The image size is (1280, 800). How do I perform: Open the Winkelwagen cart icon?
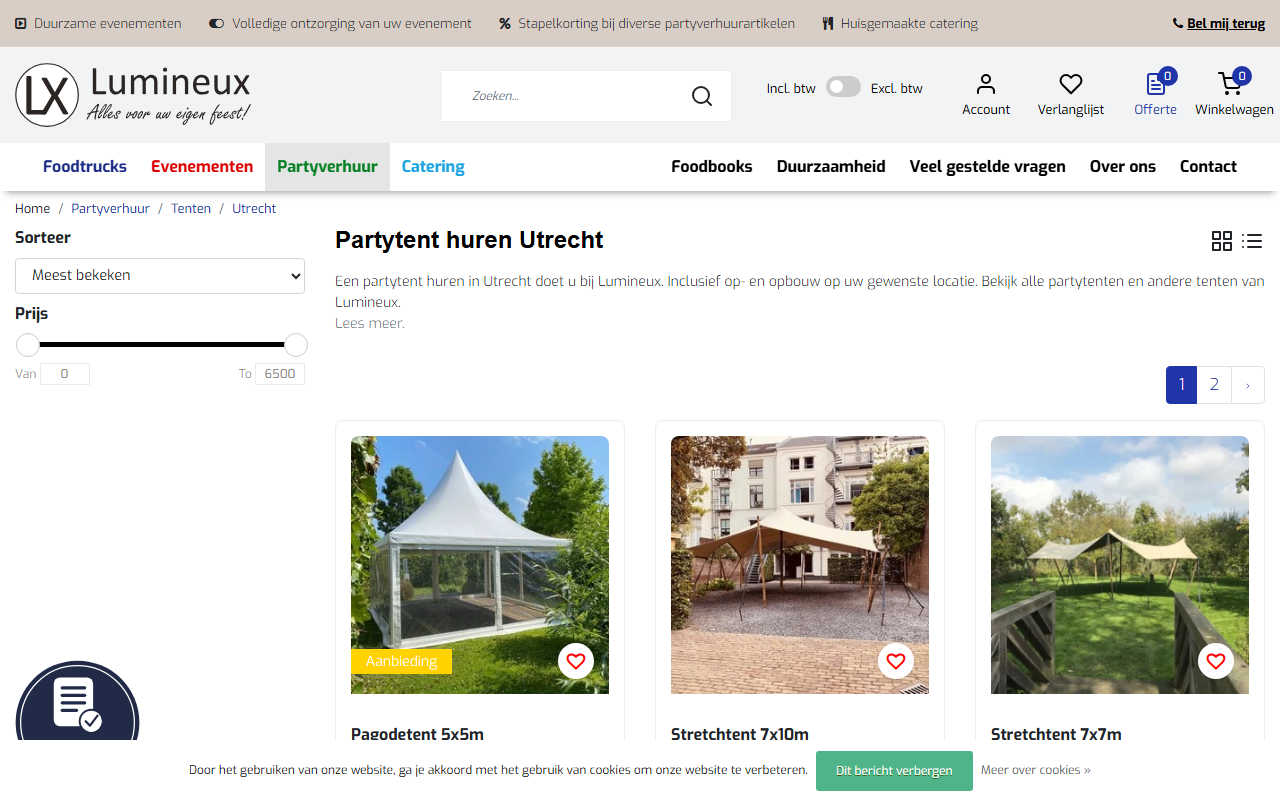click(1231, 84)
